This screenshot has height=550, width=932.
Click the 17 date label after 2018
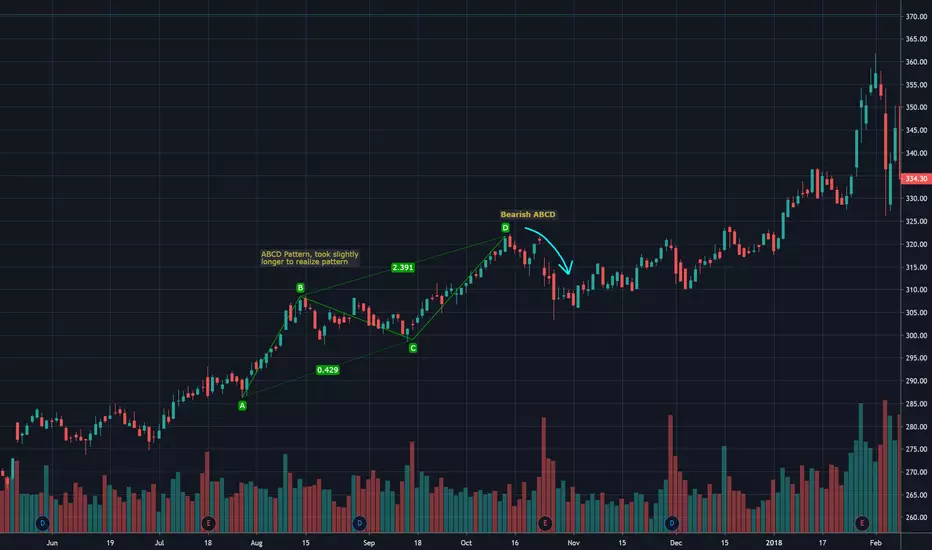tap(823, 543)
